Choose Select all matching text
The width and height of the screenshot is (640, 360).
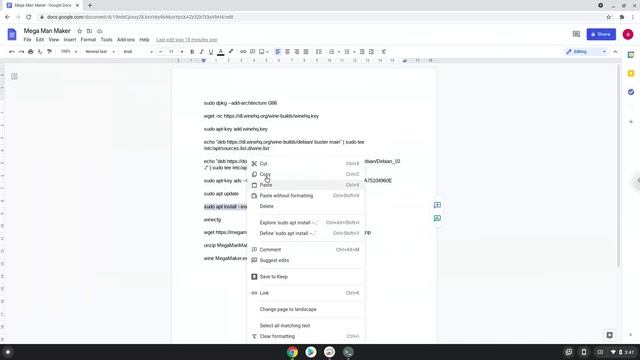click(x=306, y=326)
